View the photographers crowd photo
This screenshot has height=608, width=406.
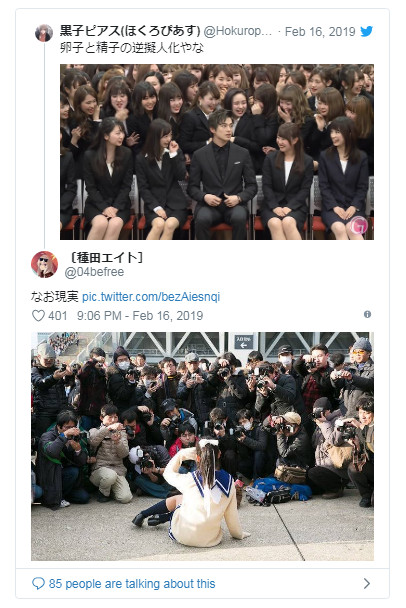coord(202,446)
